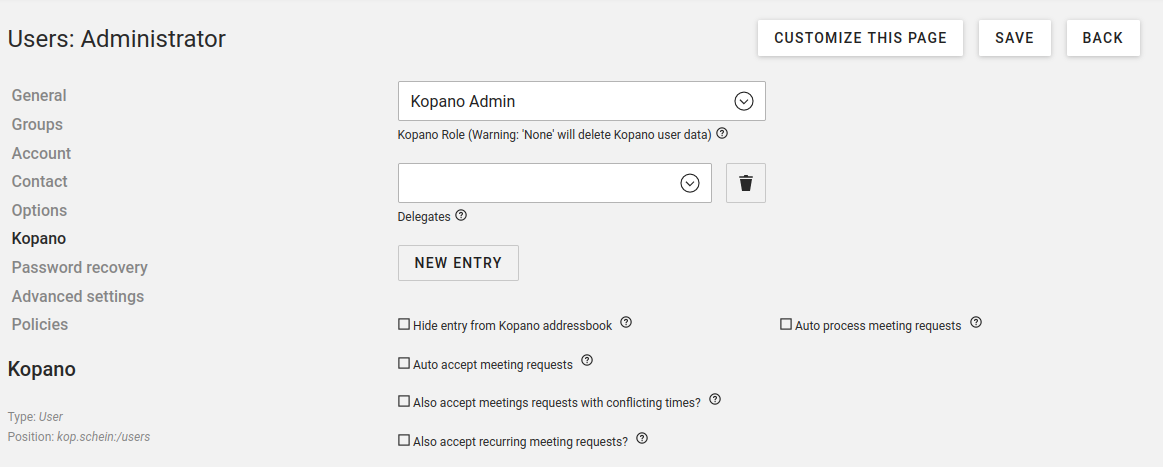The image size is (1163, 467).
Task: Open the empty Delegates dropdown
Action: point(555,183)
